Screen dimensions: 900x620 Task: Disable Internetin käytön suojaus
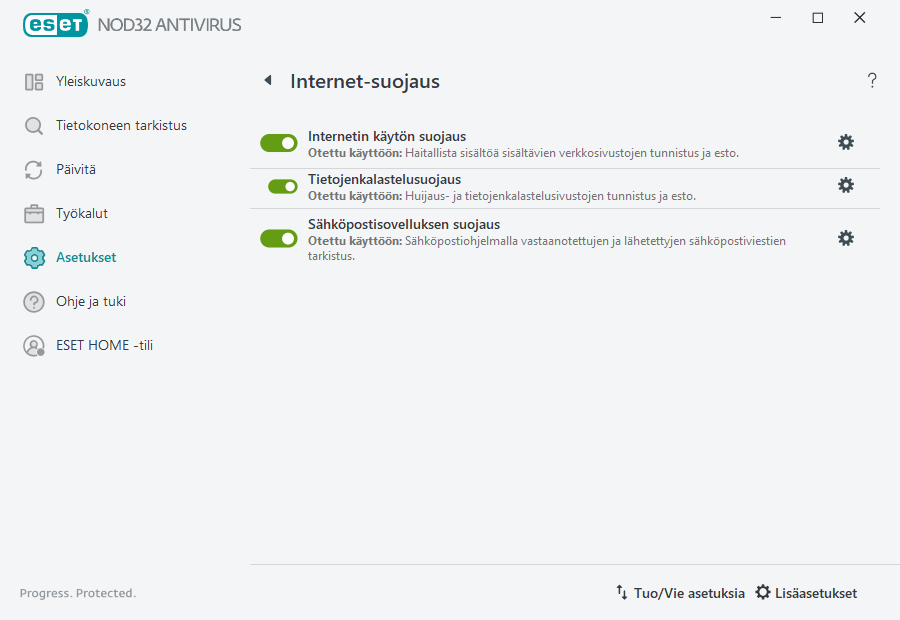tap(279, 142)
